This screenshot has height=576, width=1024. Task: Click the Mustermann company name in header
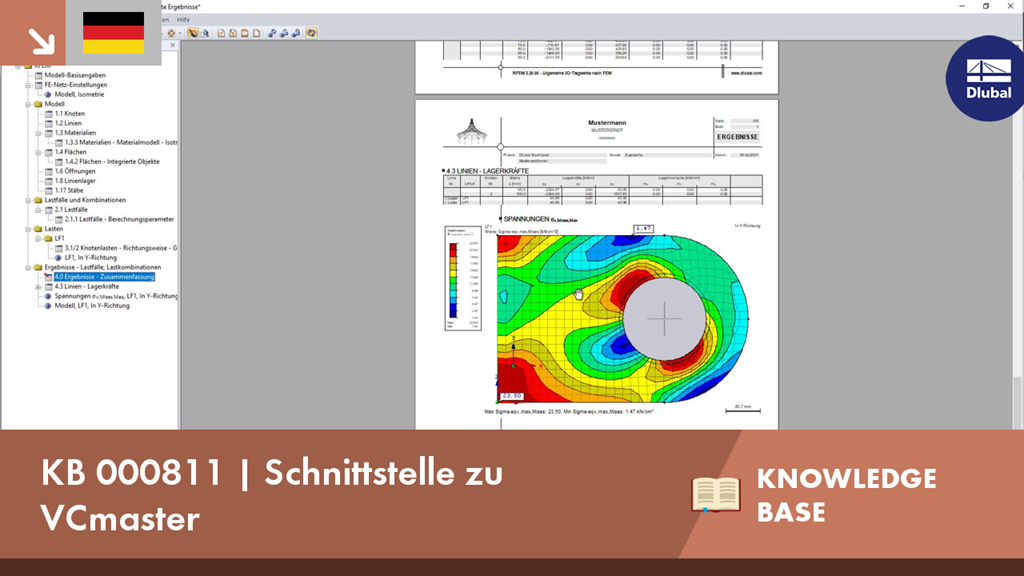click(607, 123)
